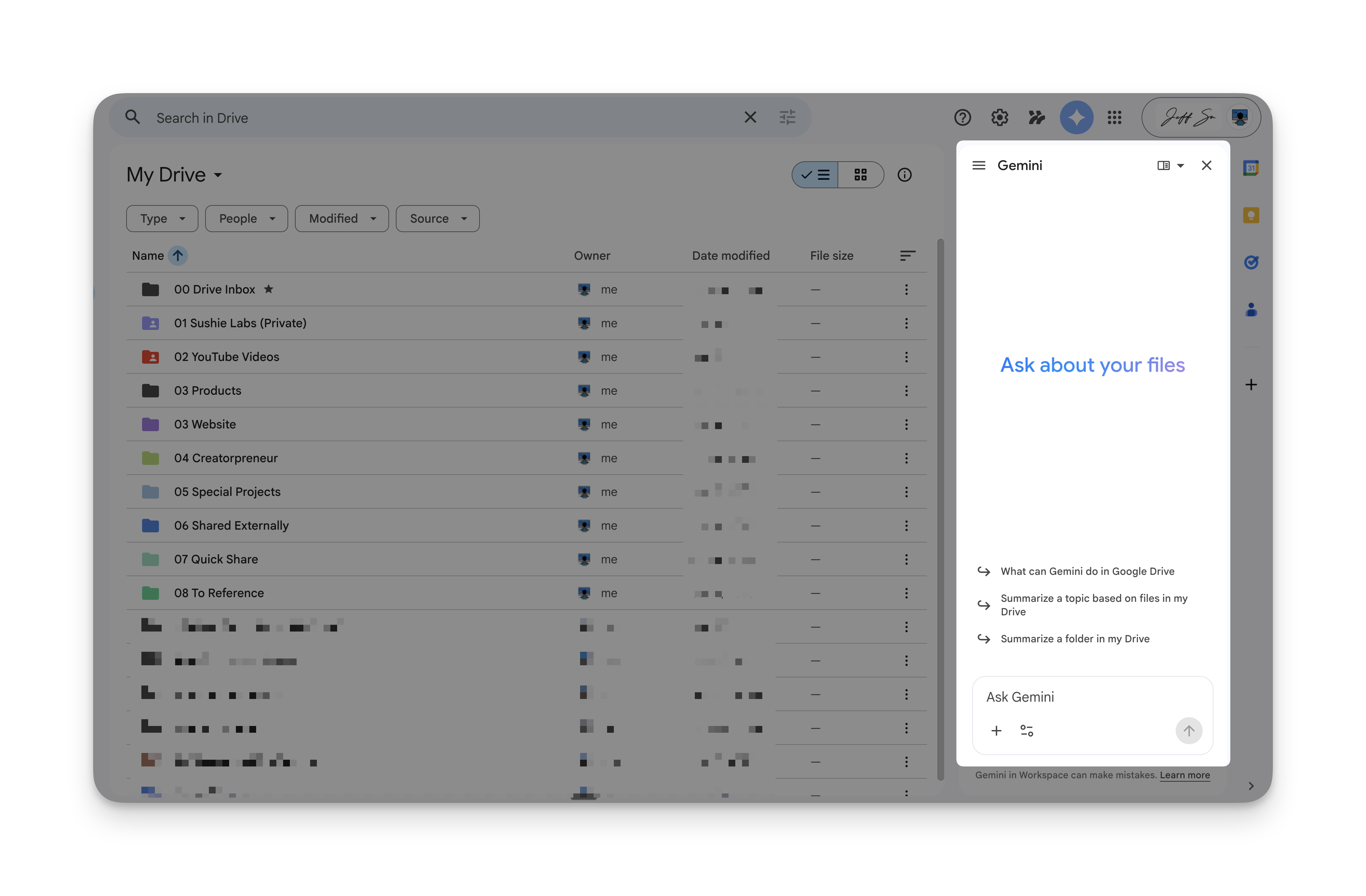Click the send arrow in Gemini prompt
Screen dimensions: 1366x896
[1189, 731]
